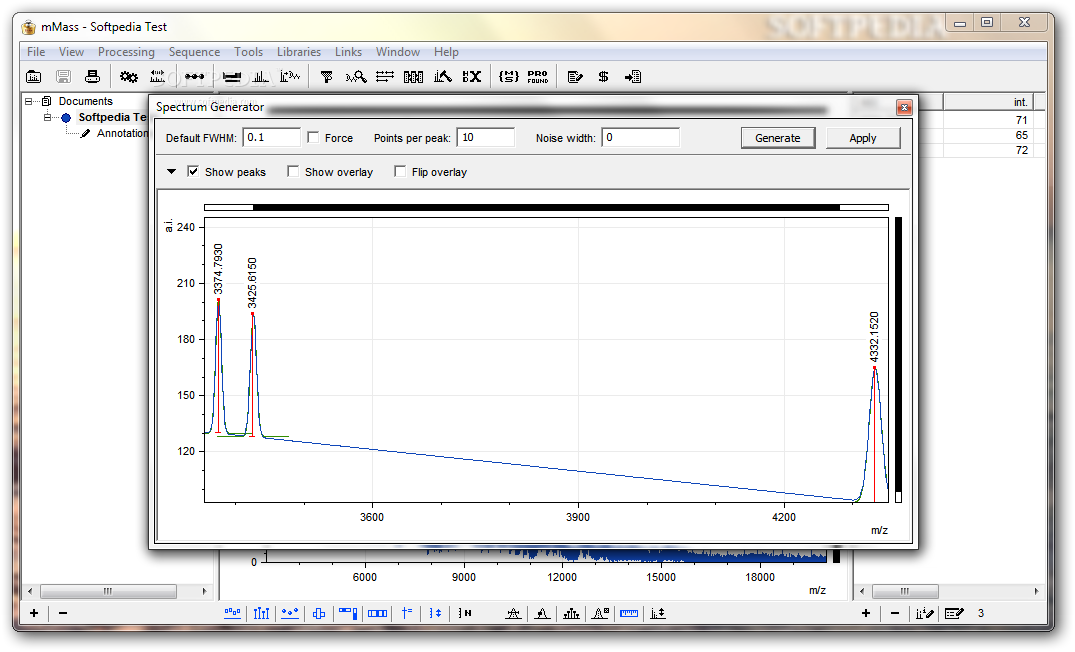
Task: Click the export arrow-to-page icon
Action: (x=633, y=77)
